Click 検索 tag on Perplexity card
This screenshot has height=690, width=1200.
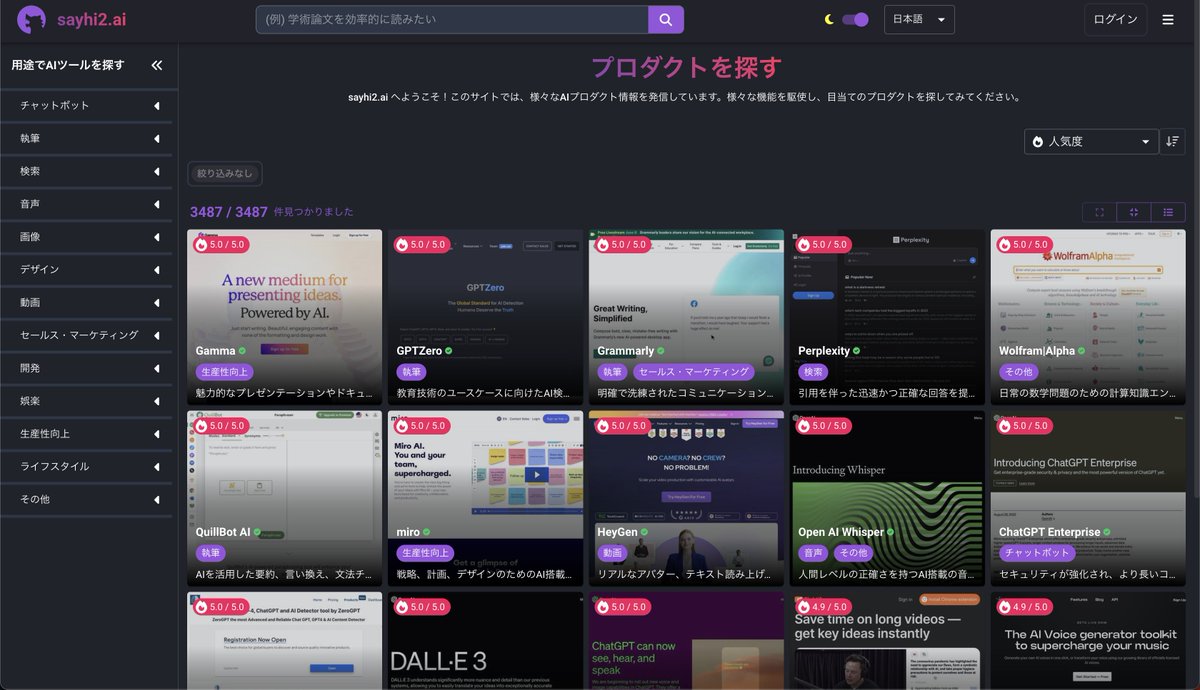(813, 372)
